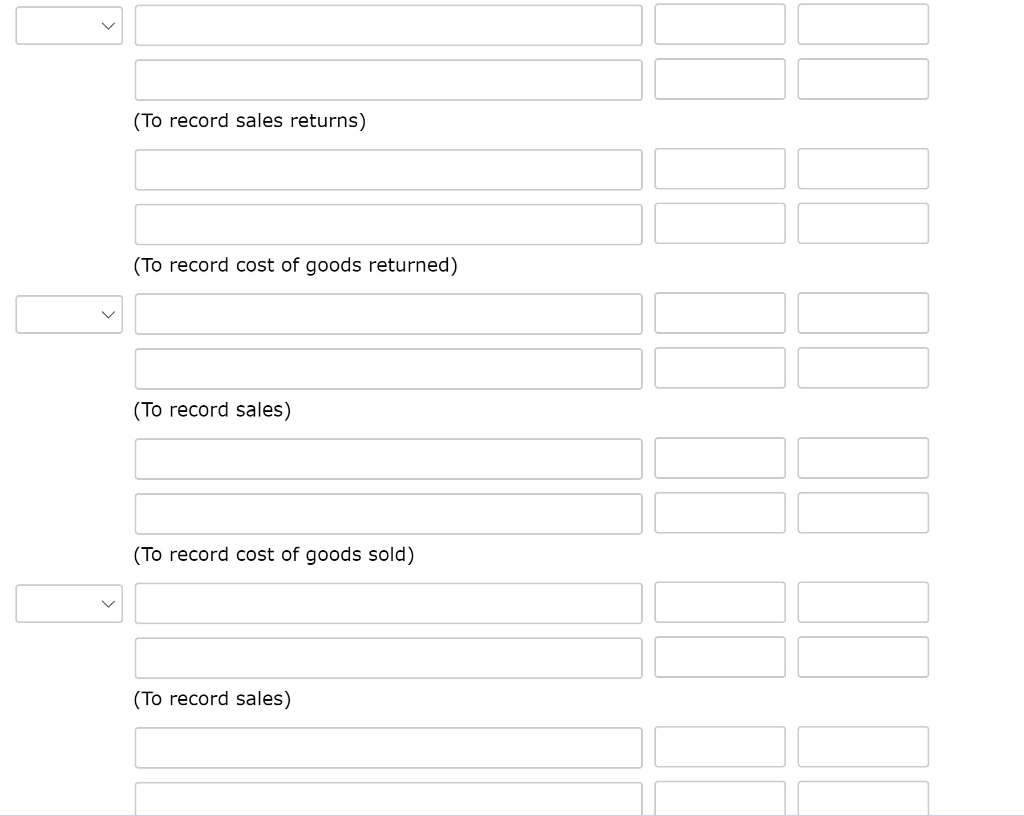Viewport: 1024px width, 816px height.
Task: Click the credit field in the second sales returns row
Action: coord(863,79)
